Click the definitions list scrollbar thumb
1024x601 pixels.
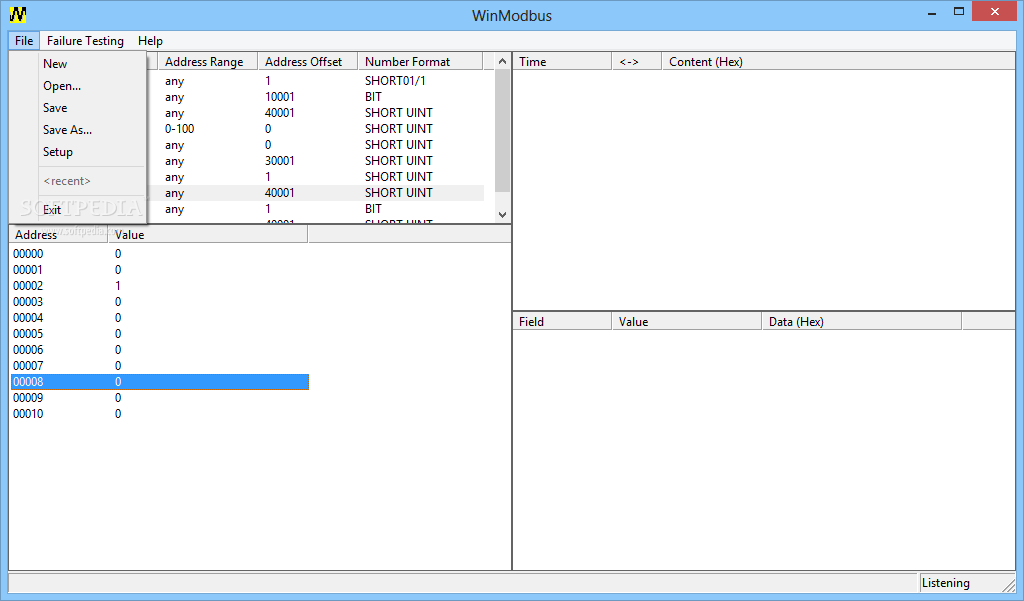pyautogui.click(x=502, y=131)
